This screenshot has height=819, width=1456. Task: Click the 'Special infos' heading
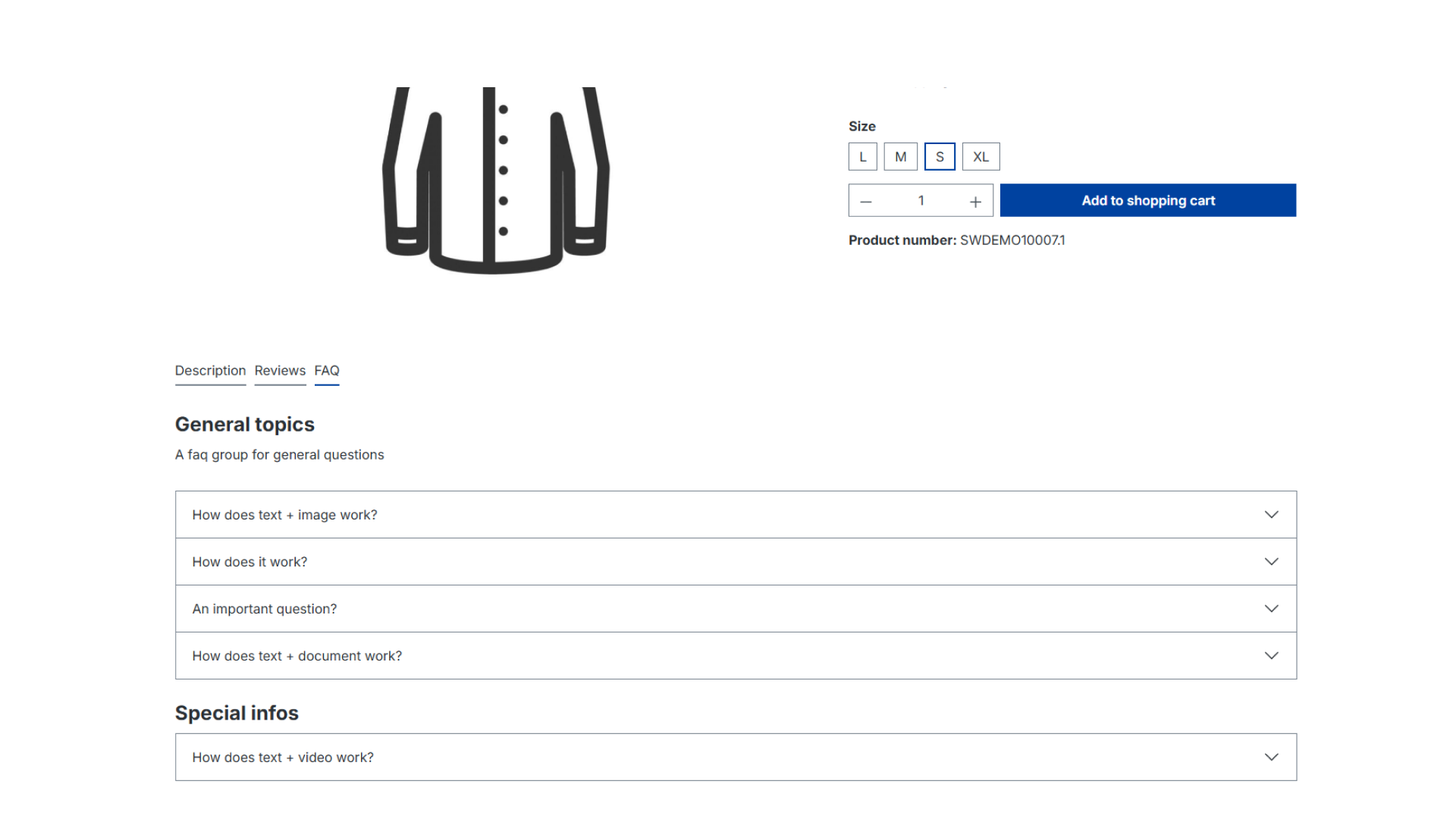[237, 714]
